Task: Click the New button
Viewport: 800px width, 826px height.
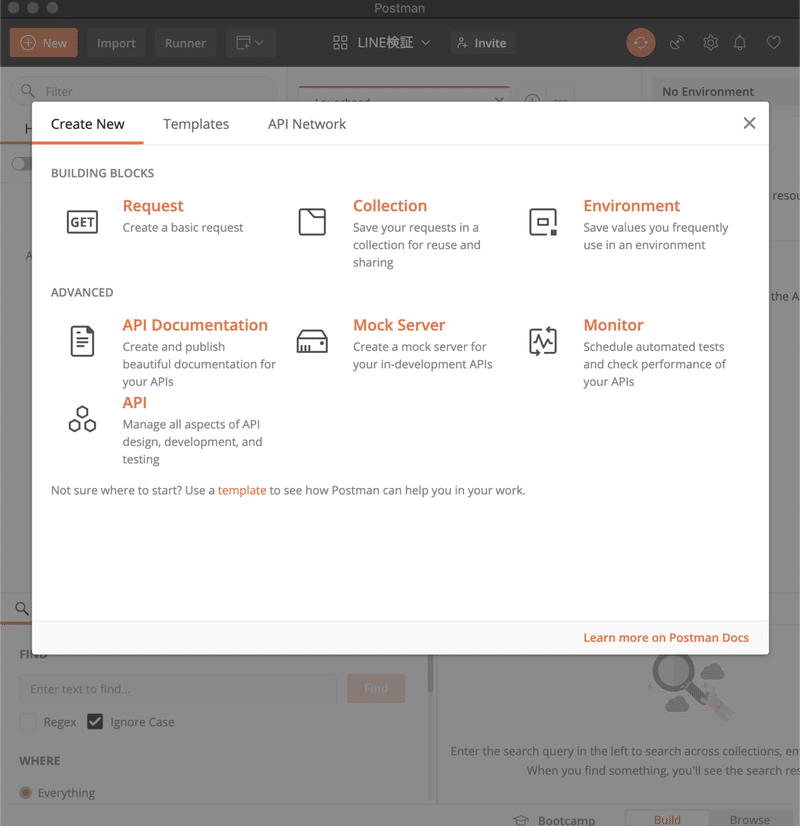Action: (44, 43)
